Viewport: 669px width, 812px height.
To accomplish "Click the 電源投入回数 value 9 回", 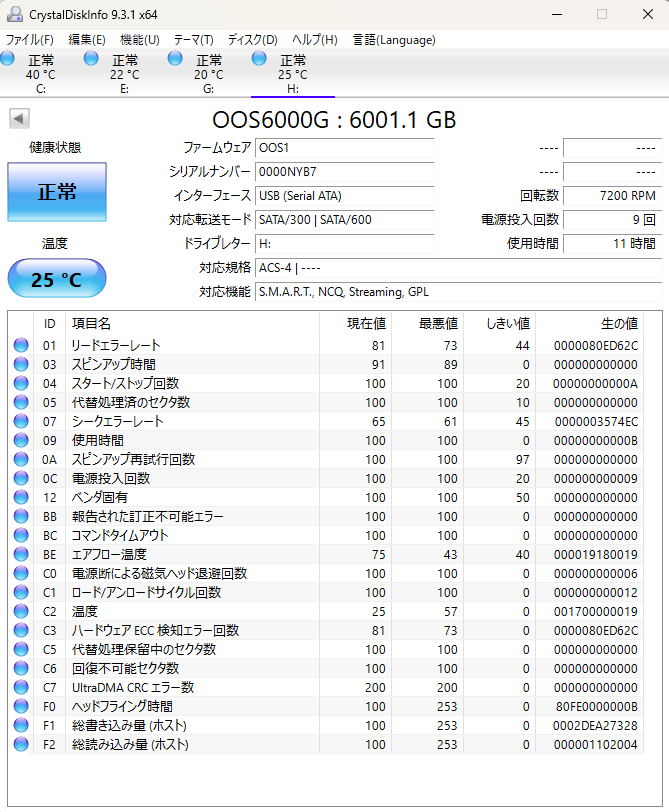I will (x=613, y=220).
